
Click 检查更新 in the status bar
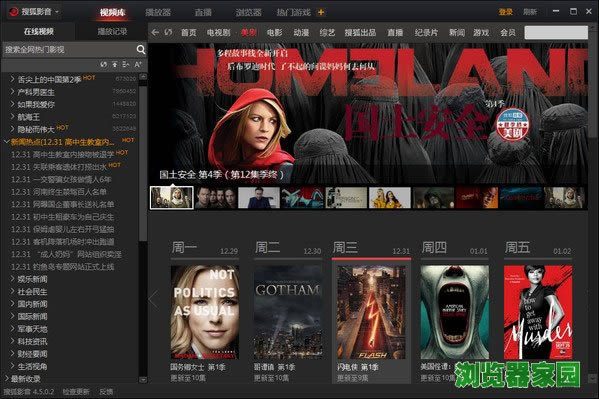click(x=76, y=392)
